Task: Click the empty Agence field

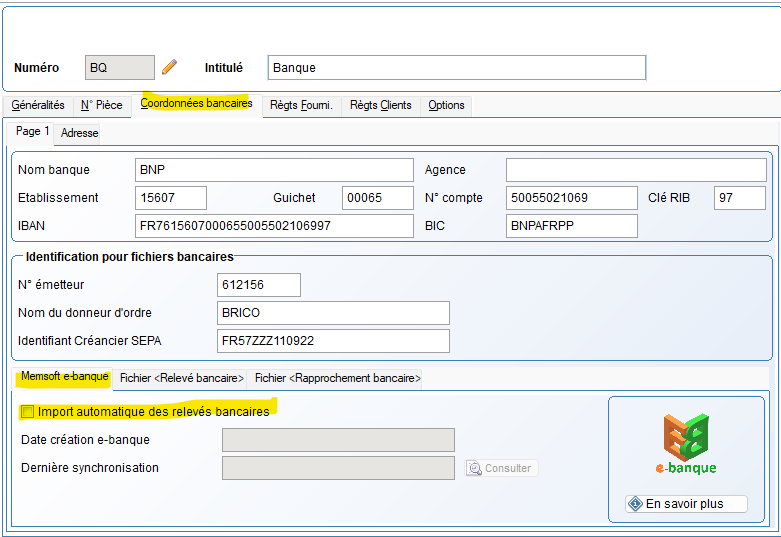Action: point(636,170)
